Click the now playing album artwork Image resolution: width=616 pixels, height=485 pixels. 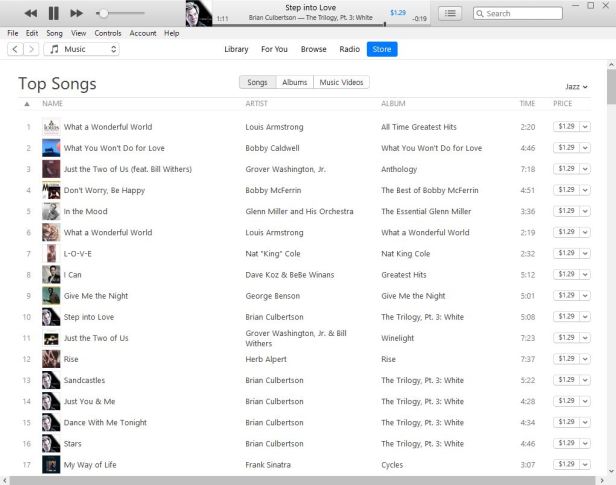[x=199, y=13]
